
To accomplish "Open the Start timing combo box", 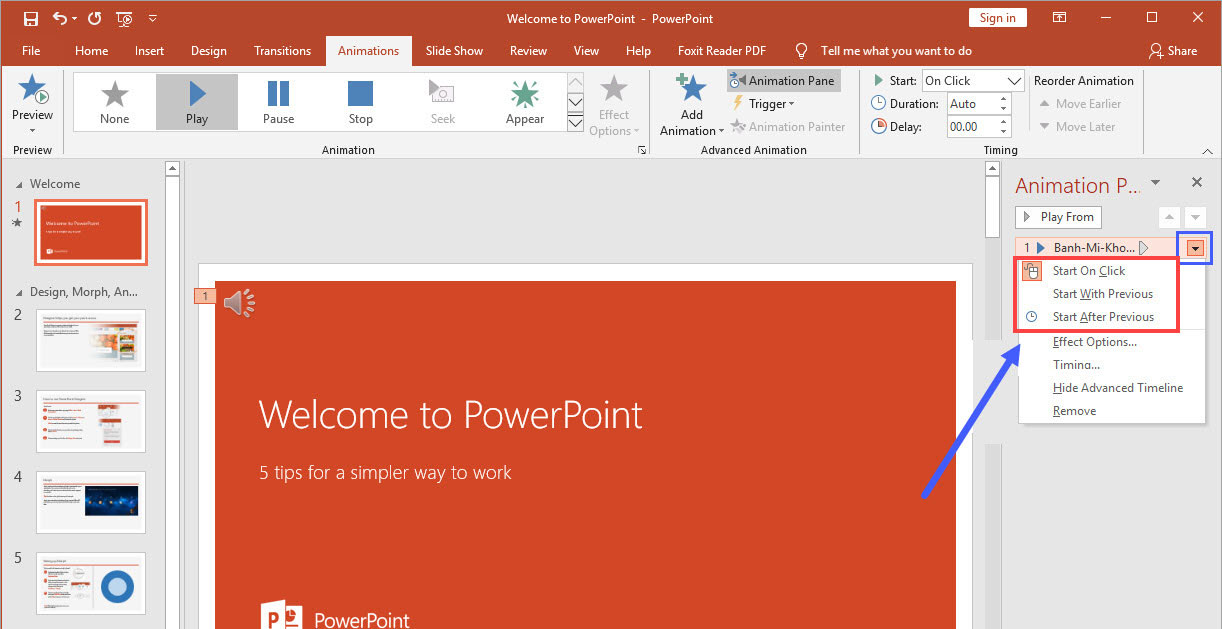I will point(973,81).
